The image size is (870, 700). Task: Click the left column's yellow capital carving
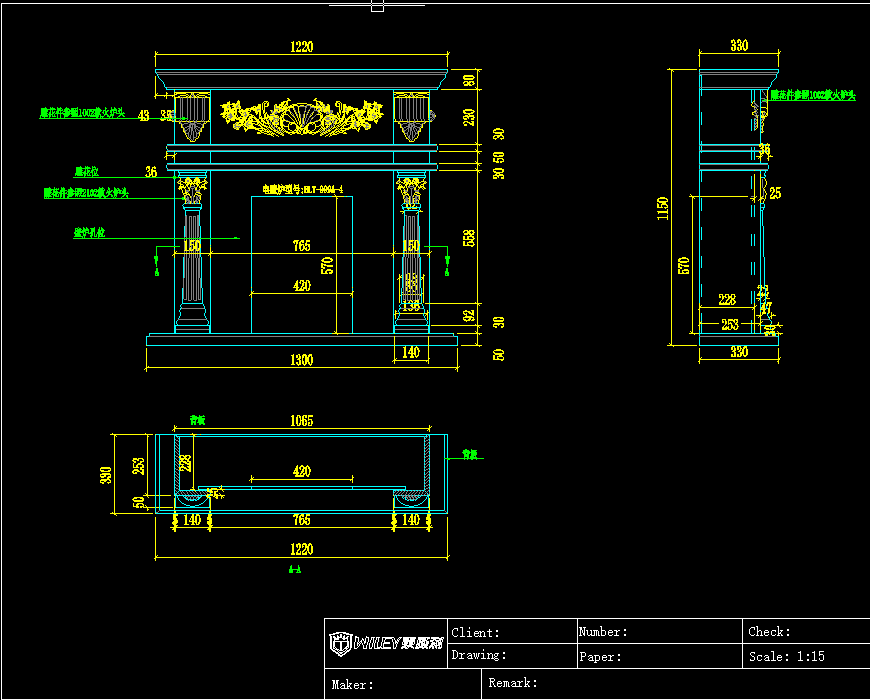tap(191, 188)
